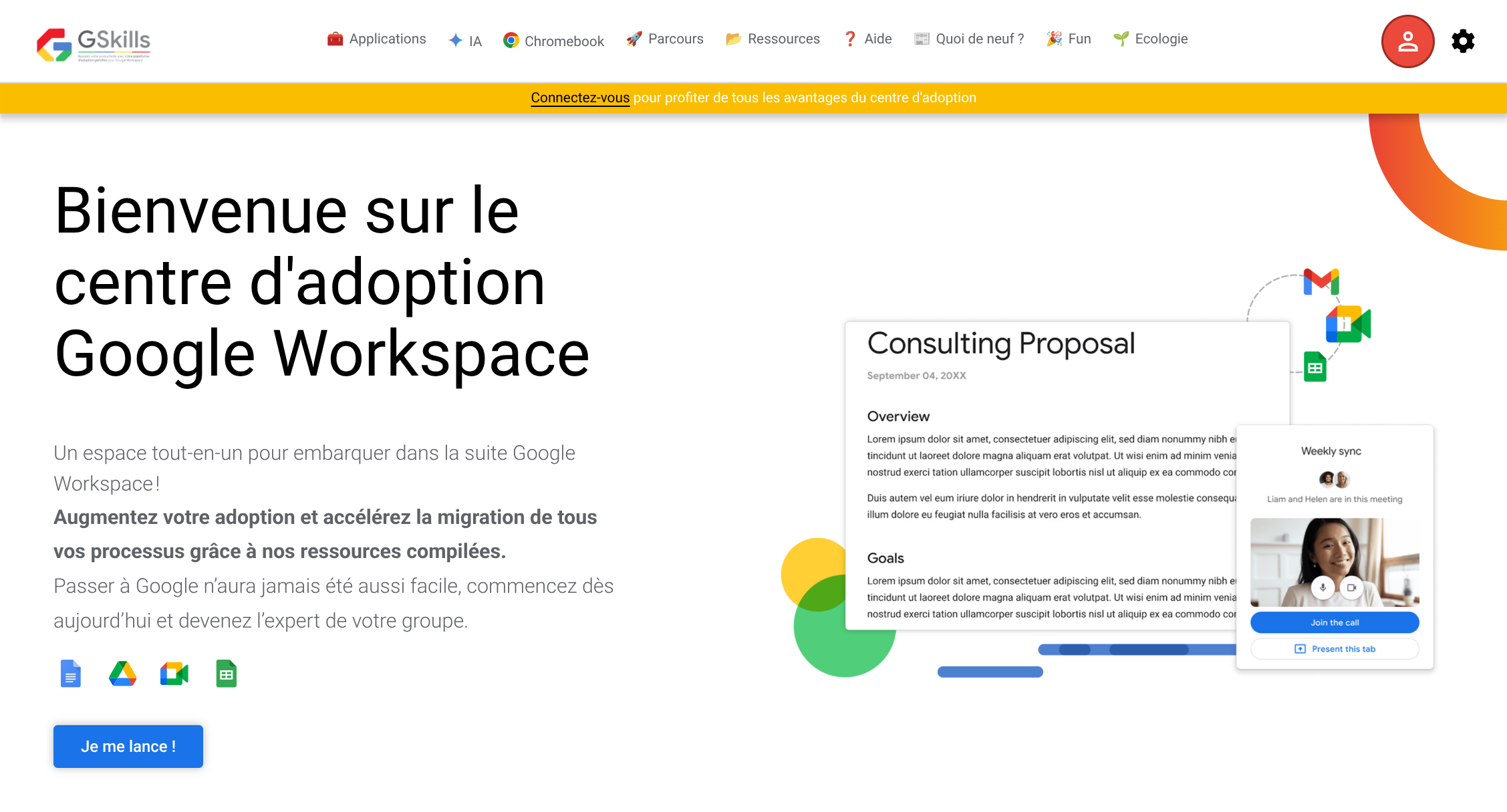Open the IA menu item
The image size is (1507, 812).
(465, 41)
